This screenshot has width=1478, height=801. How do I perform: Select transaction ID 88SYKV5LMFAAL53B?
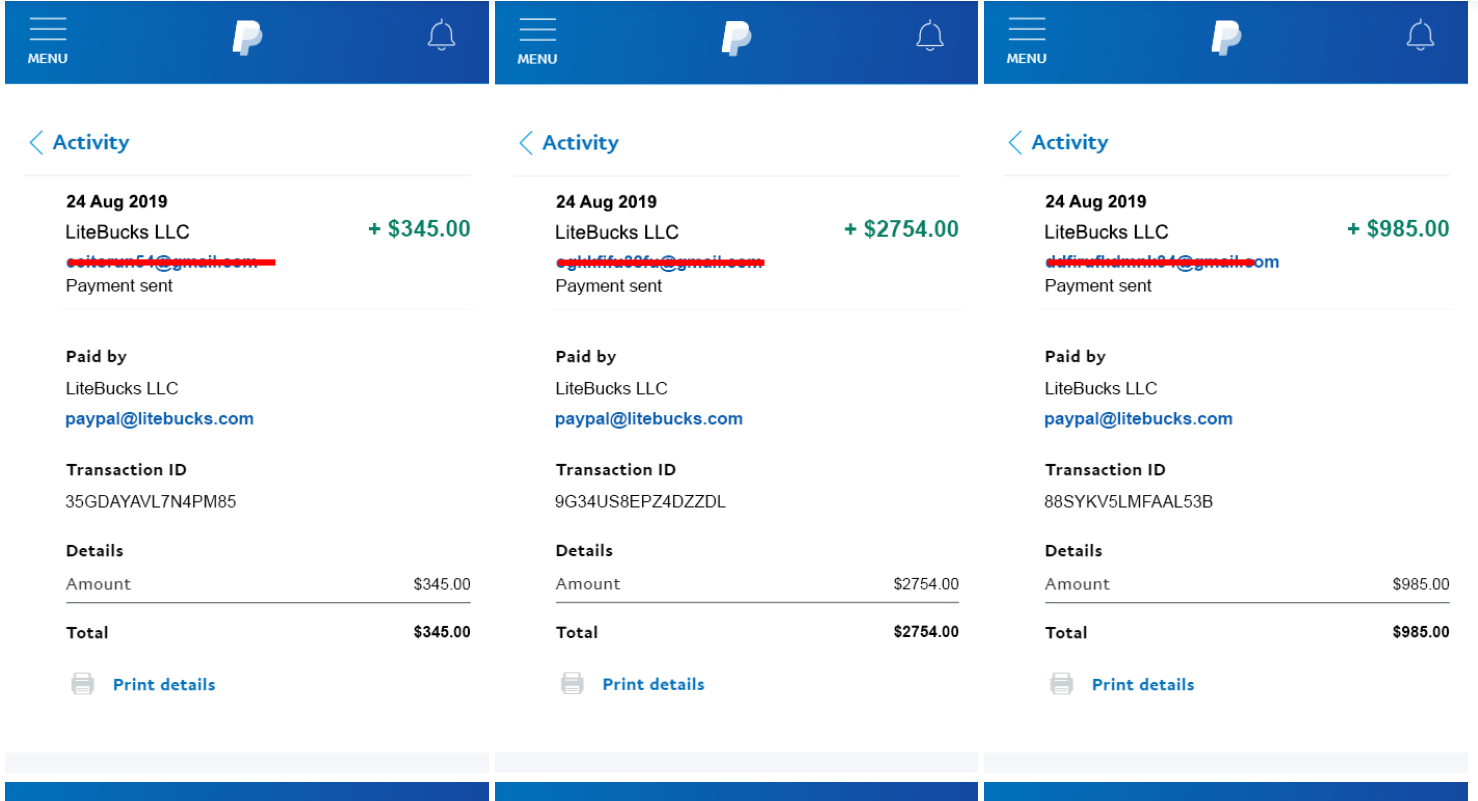tap(1129, 502)
